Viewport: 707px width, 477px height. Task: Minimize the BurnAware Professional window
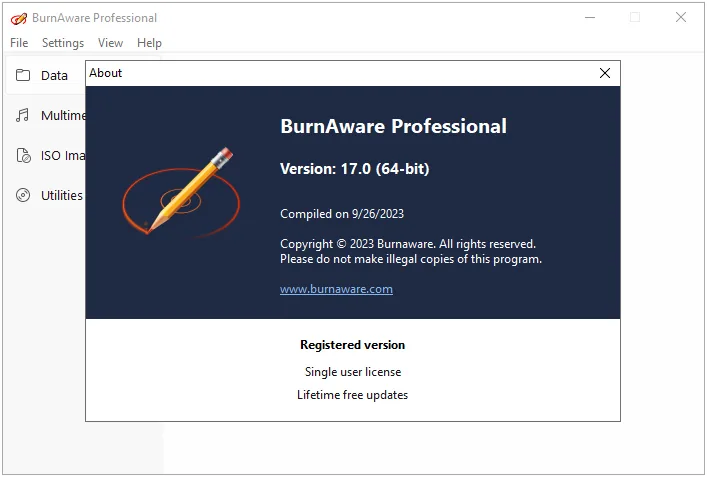coord(590,18)
